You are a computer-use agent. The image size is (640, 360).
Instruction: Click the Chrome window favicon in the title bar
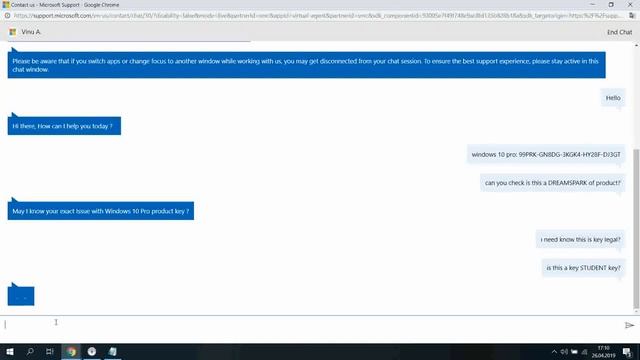tap(6, 5)
